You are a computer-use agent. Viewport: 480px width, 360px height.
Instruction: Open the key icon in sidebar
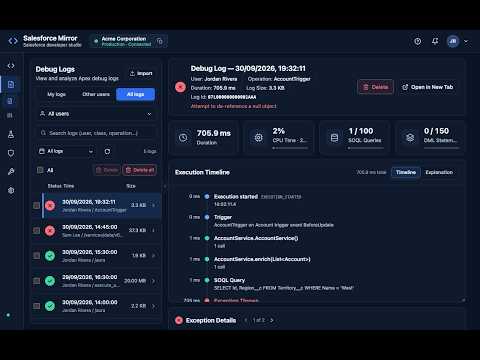click(11, 172)
